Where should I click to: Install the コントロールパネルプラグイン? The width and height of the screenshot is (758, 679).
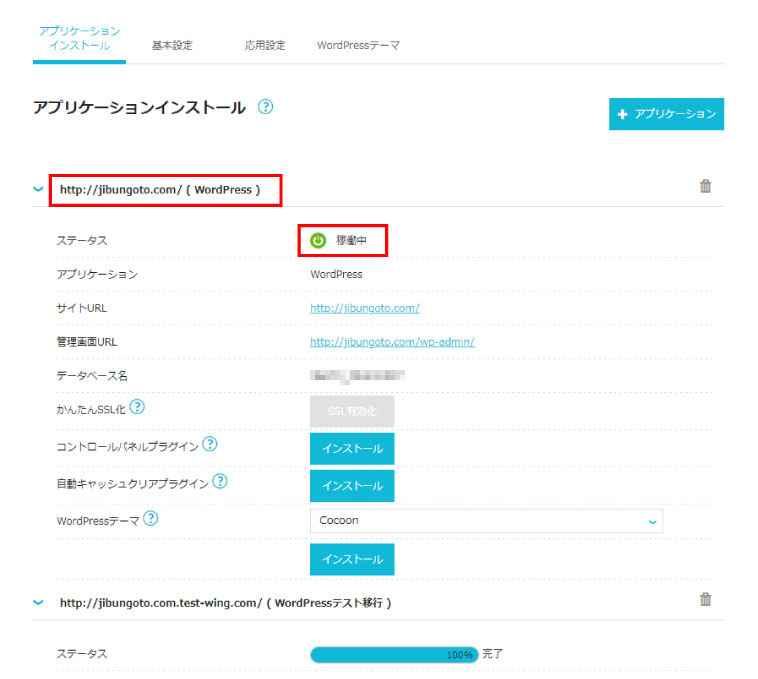pos(352,449)
